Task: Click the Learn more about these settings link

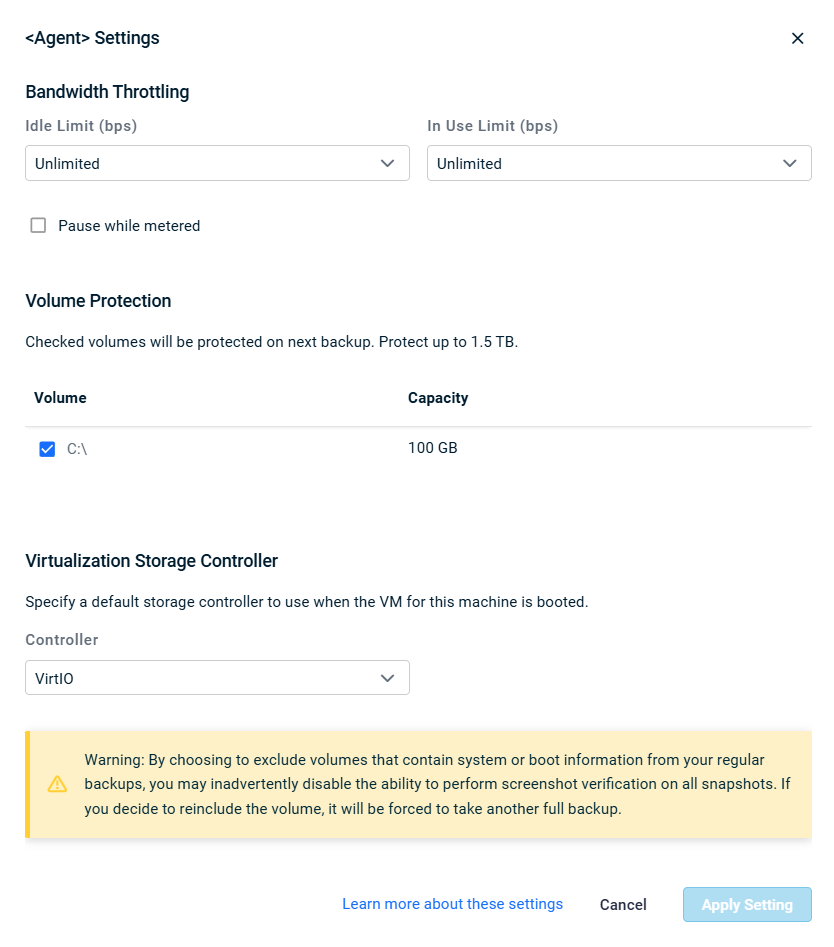Action: (452, 904)
